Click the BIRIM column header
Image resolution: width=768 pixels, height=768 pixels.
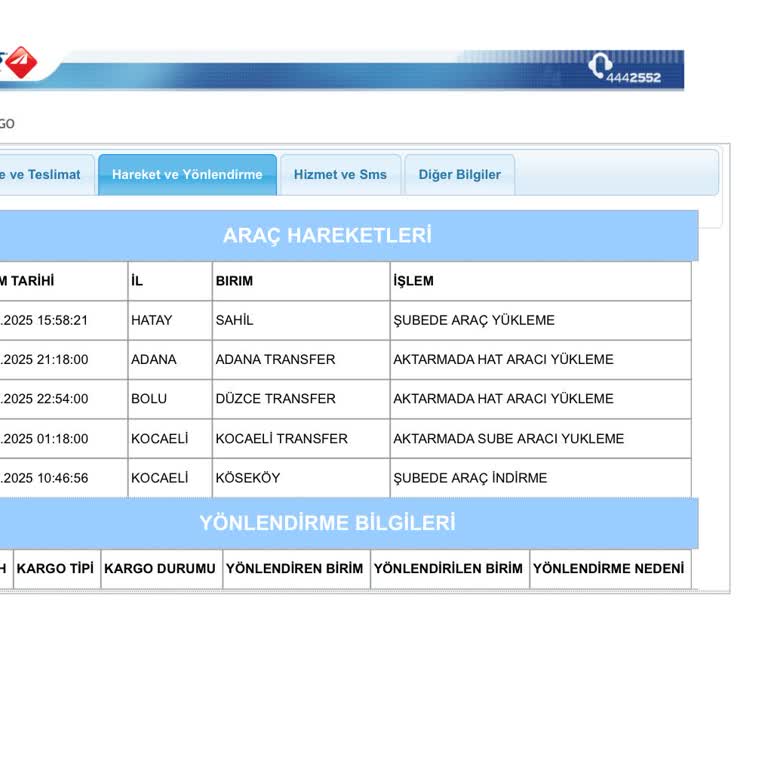[301, 281]
